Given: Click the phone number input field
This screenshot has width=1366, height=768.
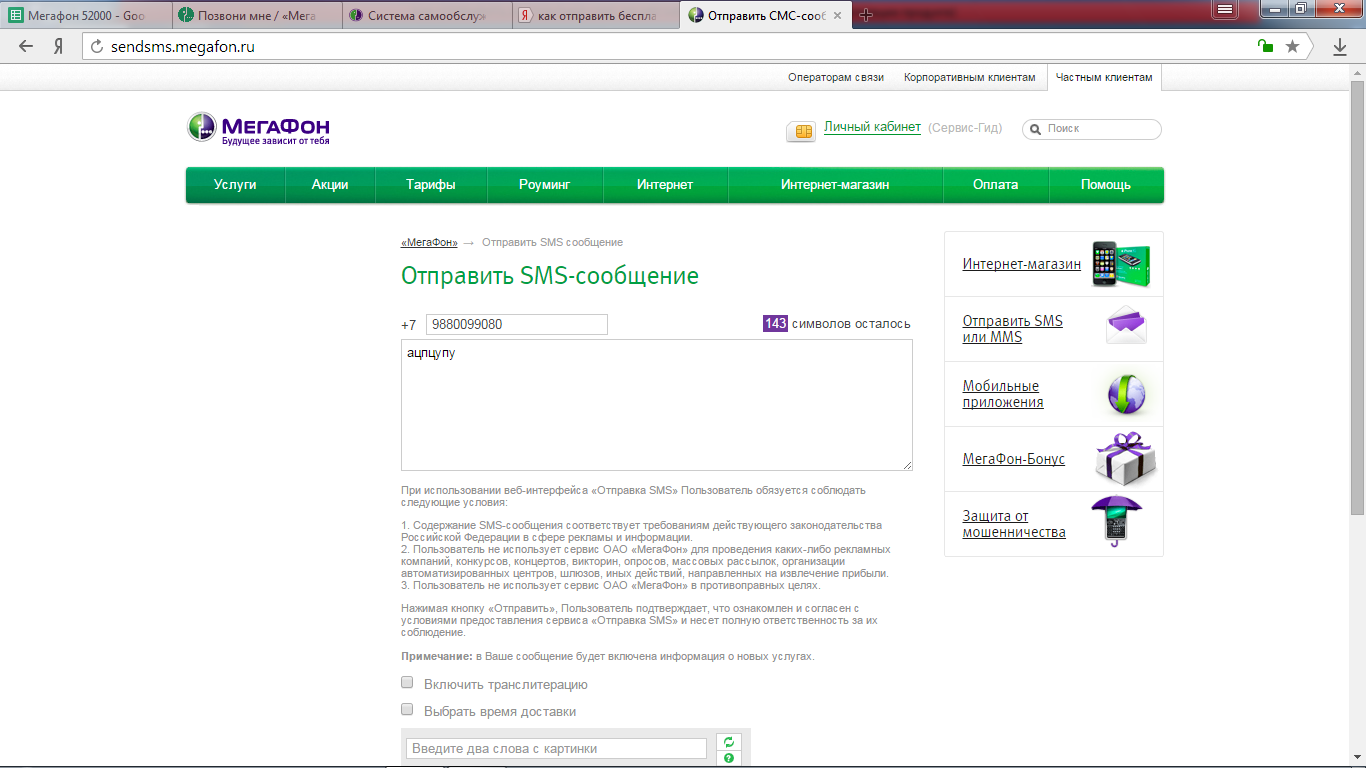Looking at the screenshot, I should pos(517,324).
